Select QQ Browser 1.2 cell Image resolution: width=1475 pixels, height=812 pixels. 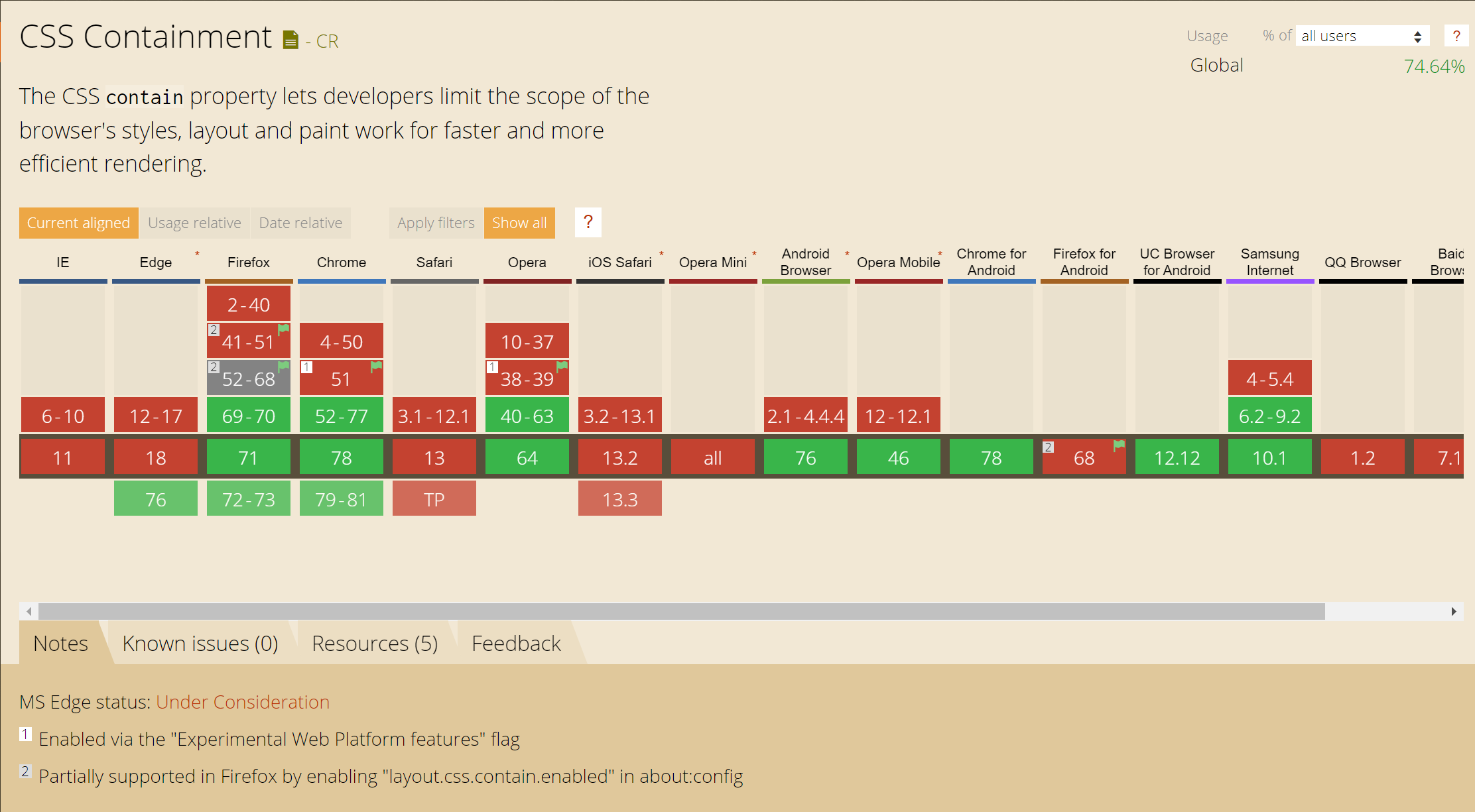tap(1363, 457)
